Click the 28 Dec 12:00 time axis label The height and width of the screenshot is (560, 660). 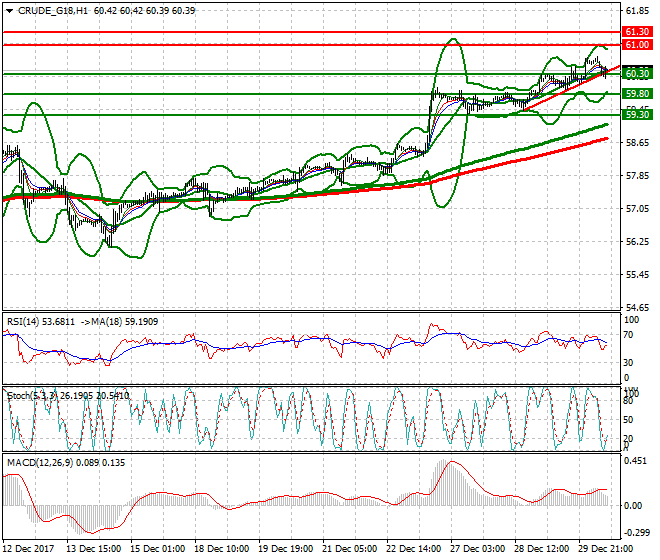click(541, 549)
